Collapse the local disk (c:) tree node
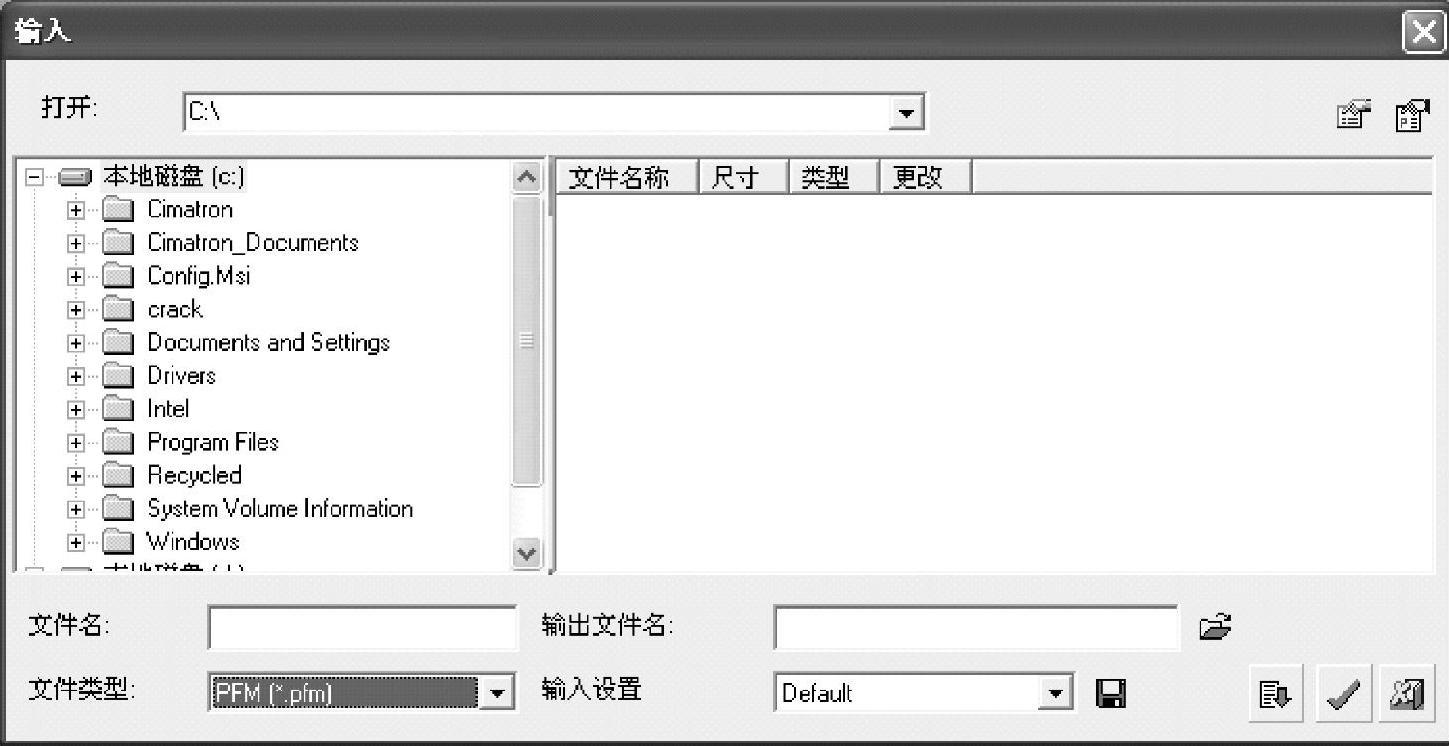Screen dimensions: 1449x746 point(34,177)
